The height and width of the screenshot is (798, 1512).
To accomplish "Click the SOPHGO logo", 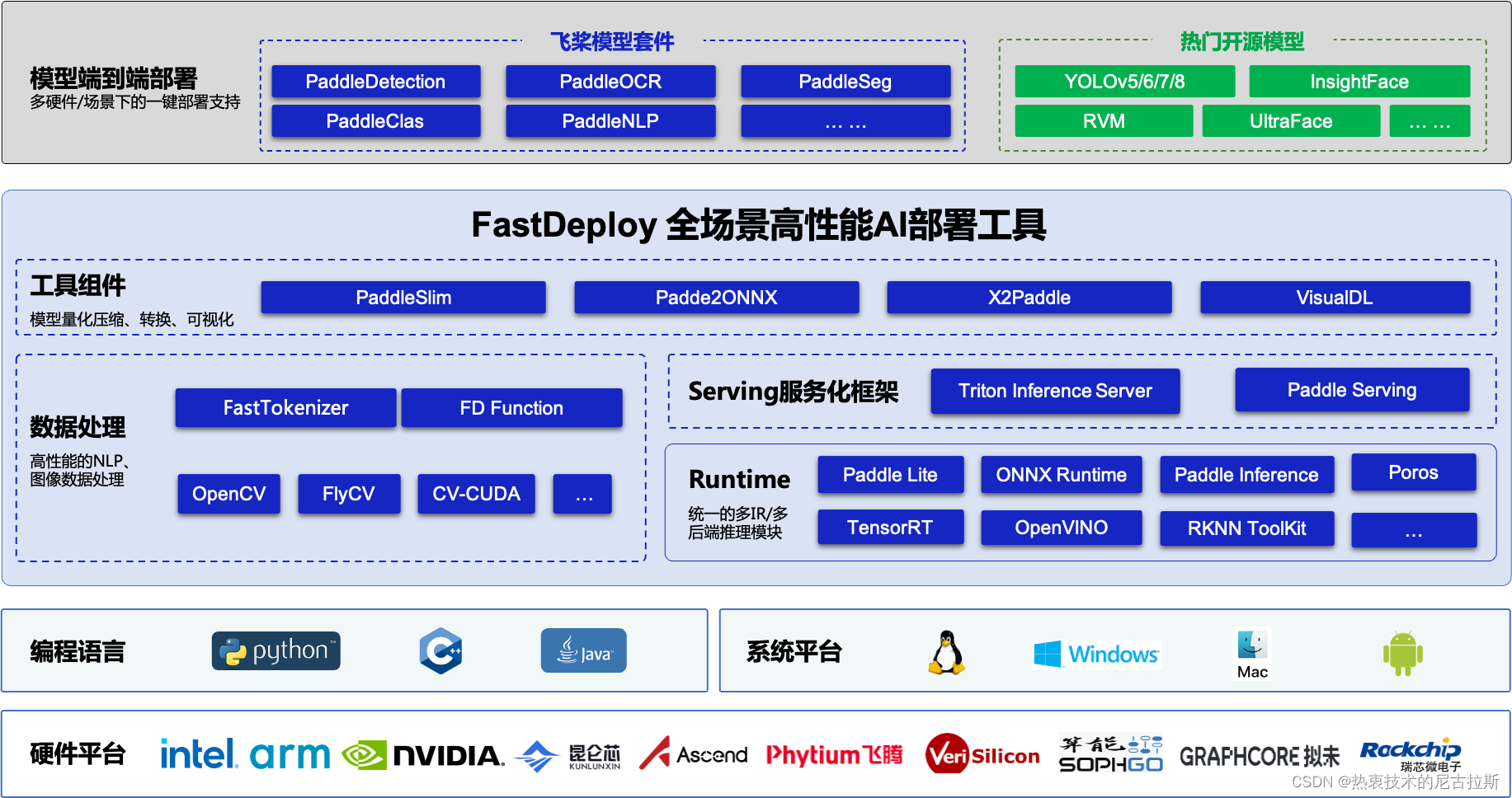I will (1111, 754).
